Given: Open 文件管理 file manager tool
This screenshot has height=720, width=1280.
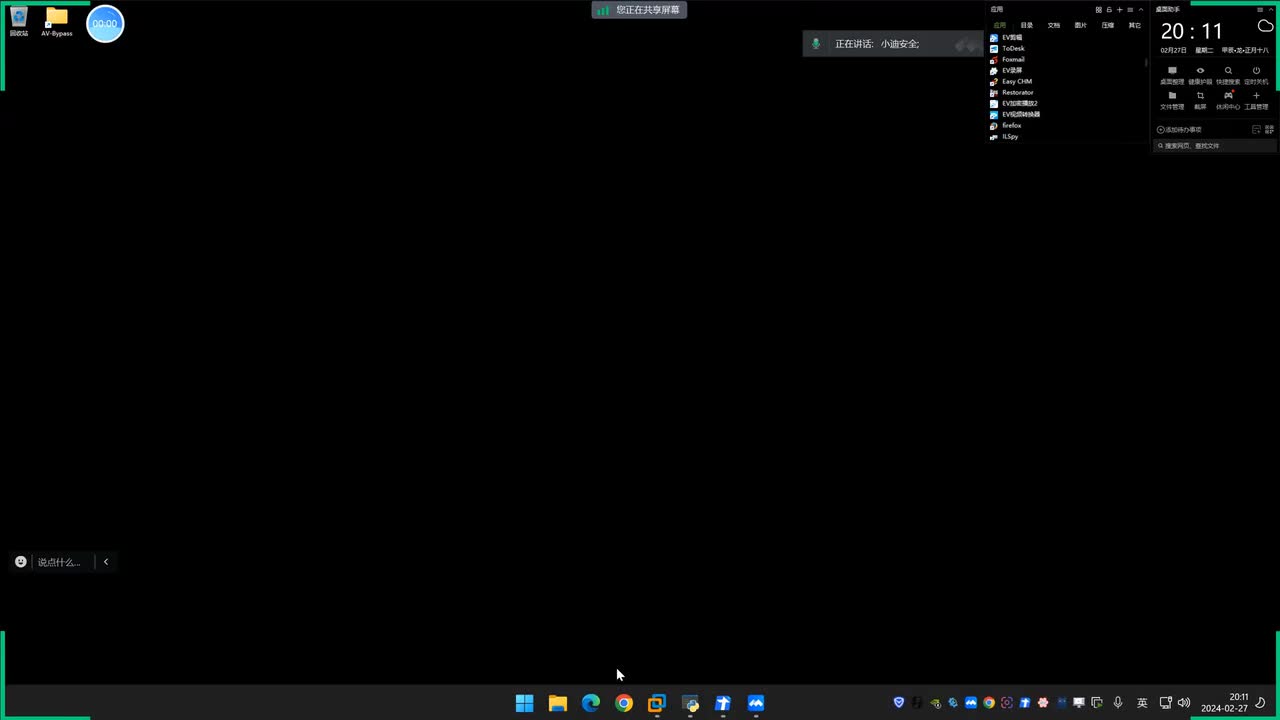Looking at the screenshot, I should [x=1172, y=100].
